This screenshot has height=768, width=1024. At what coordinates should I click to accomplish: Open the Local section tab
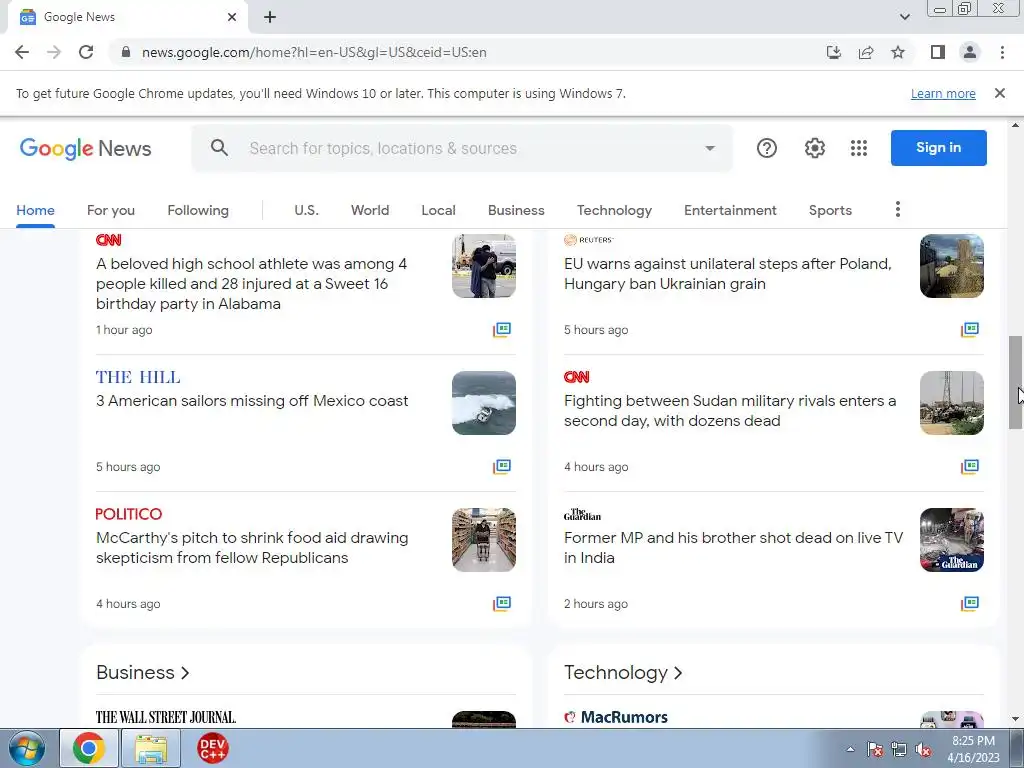[x=438, y=210]
